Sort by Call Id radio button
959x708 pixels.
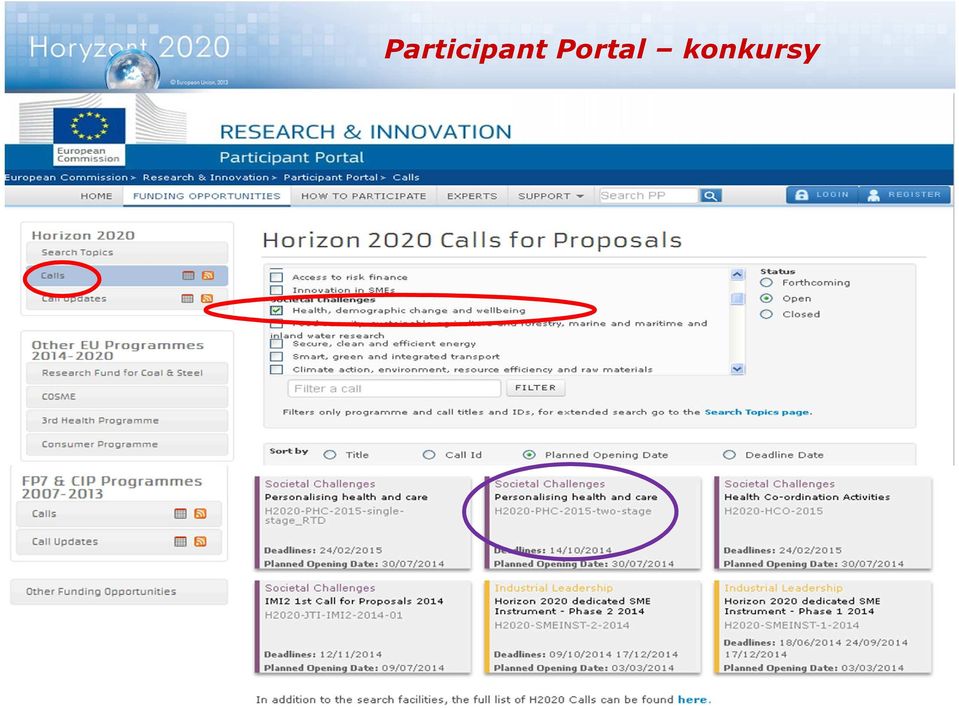click(x=429, y=455)
